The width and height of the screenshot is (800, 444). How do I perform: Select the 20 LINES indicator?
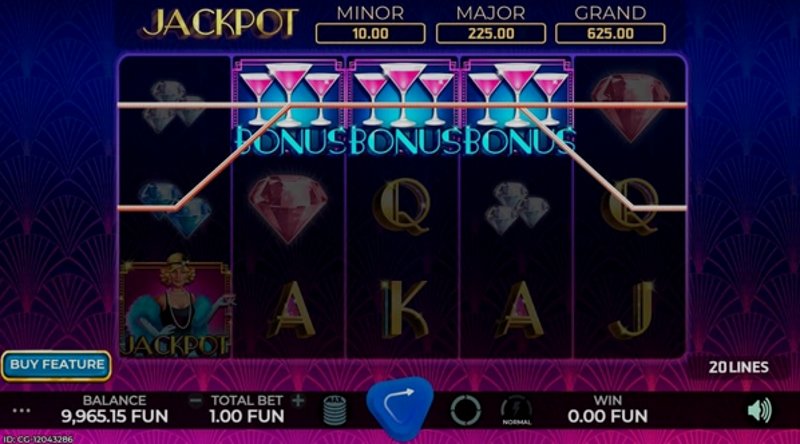point(738,367)
